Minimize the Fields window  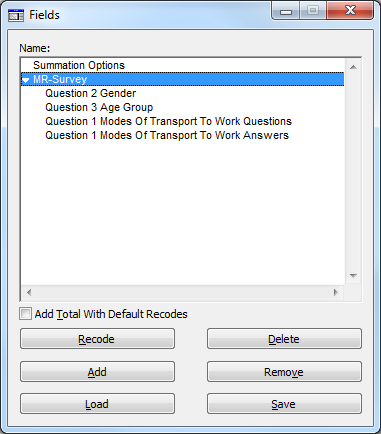point(286,11)
